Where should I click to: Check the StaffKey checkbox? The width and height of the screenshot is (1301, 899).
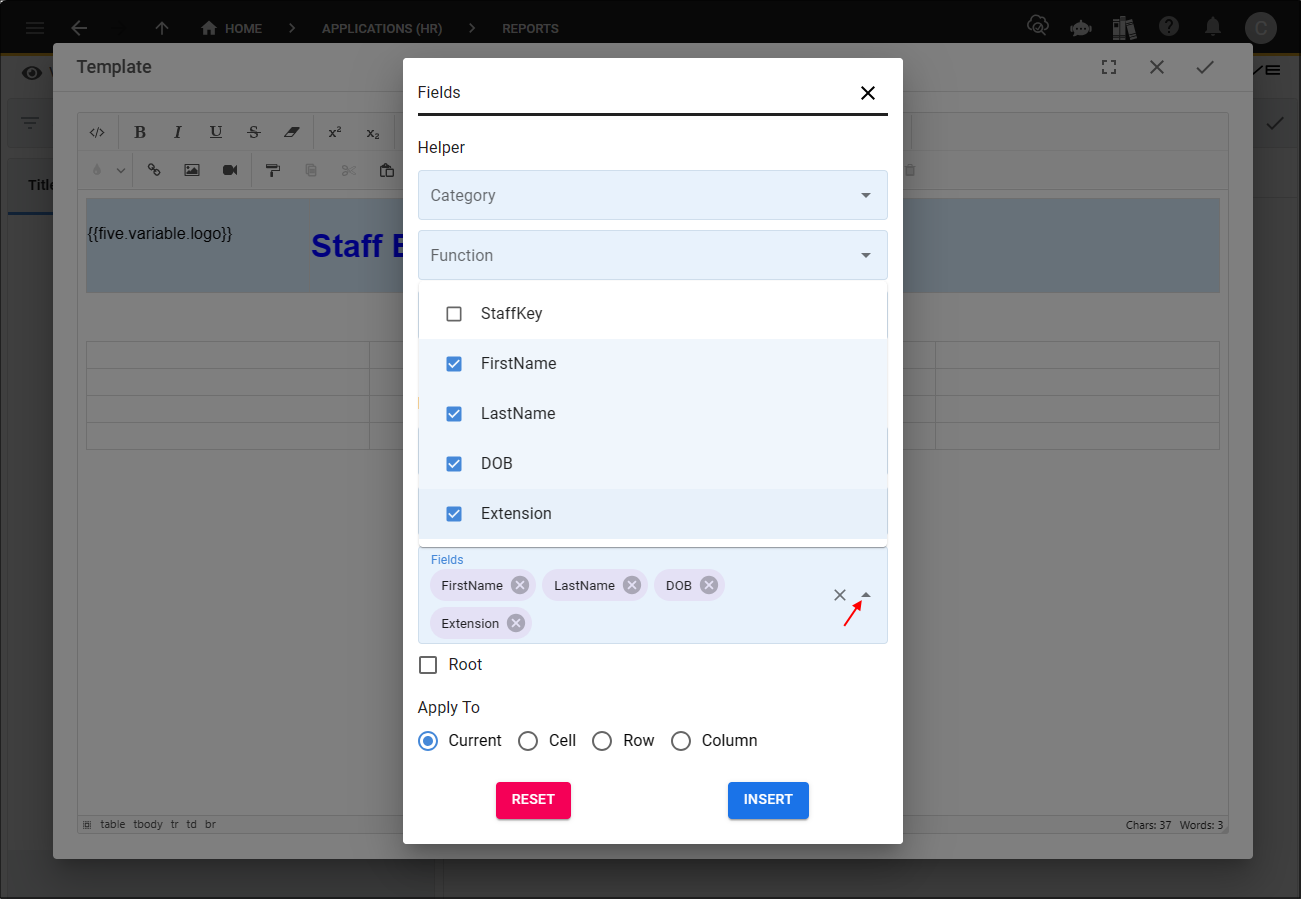click(454, 314)
